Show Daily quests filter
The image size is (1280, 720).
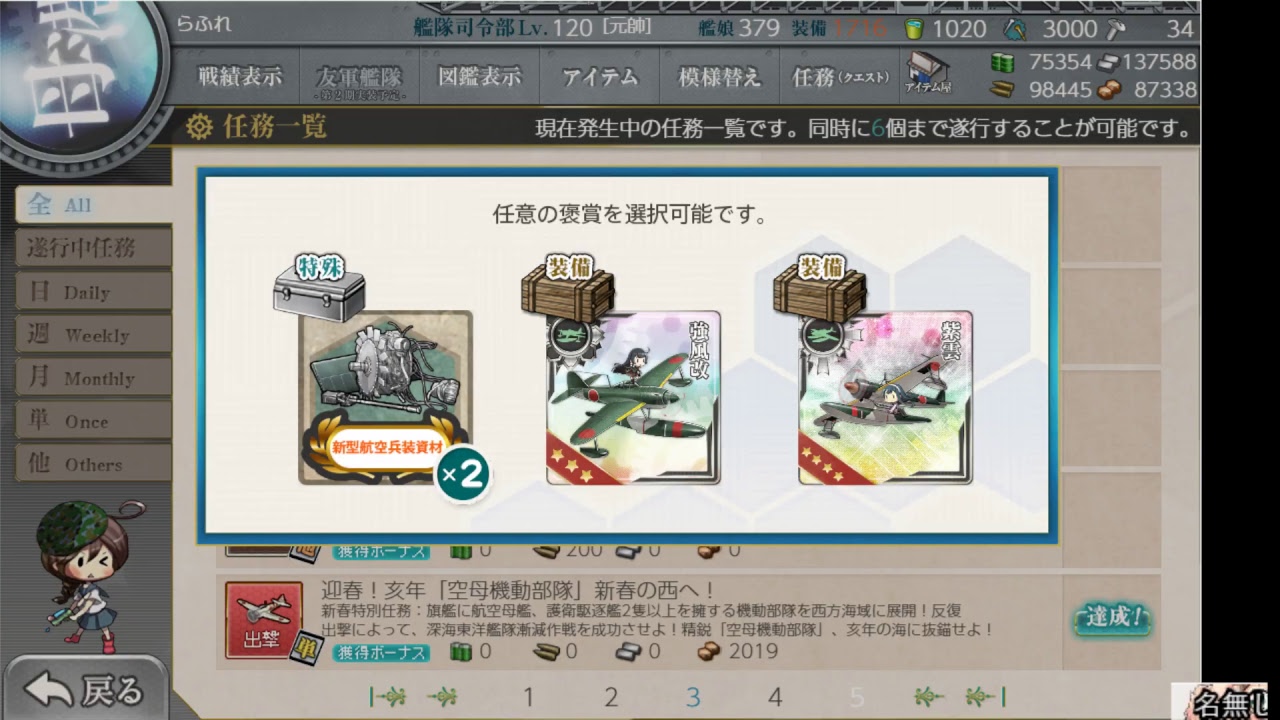[92, 291]
